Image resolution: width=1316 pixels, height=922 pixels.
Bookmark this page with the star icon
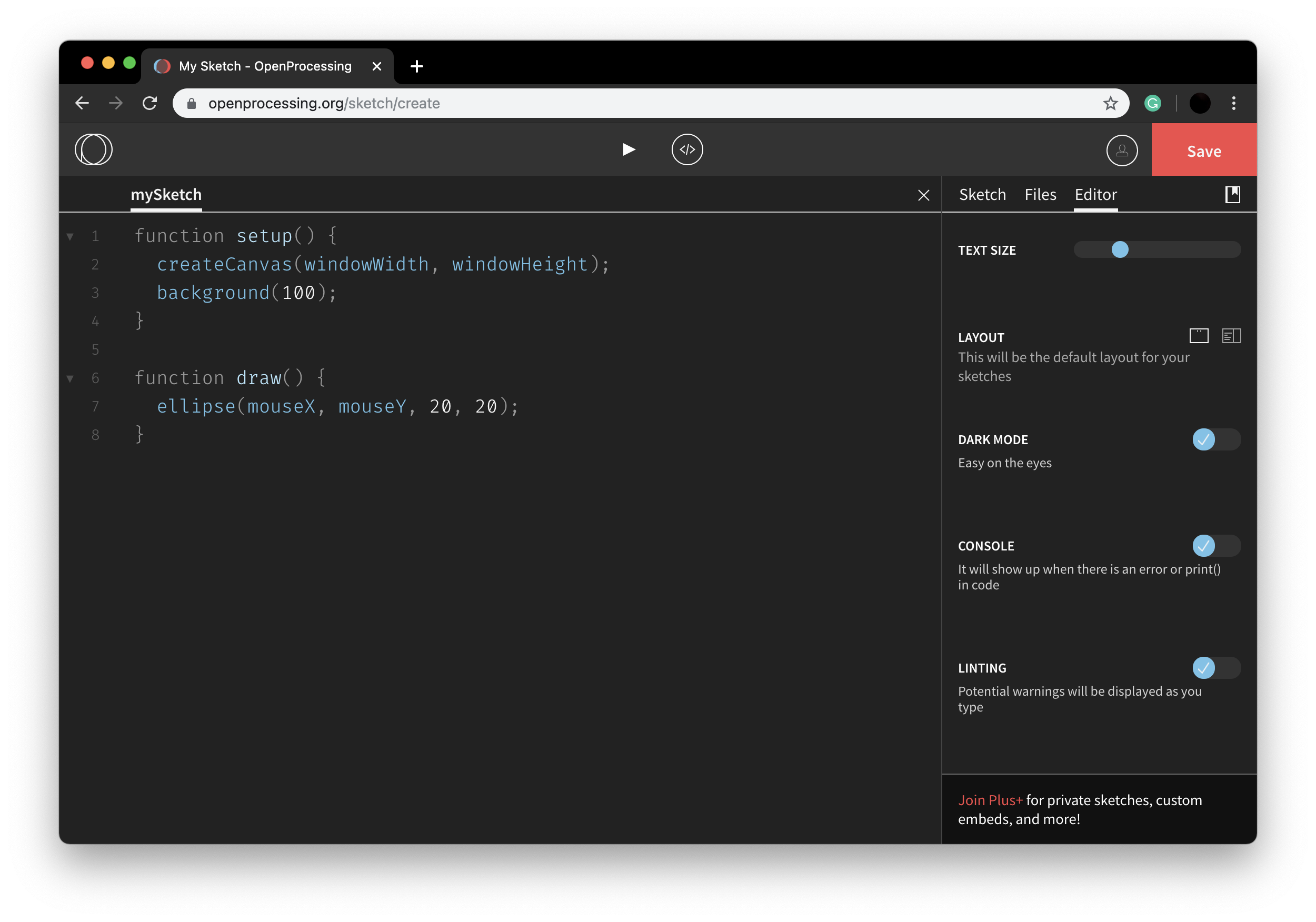coord(1110,103)
